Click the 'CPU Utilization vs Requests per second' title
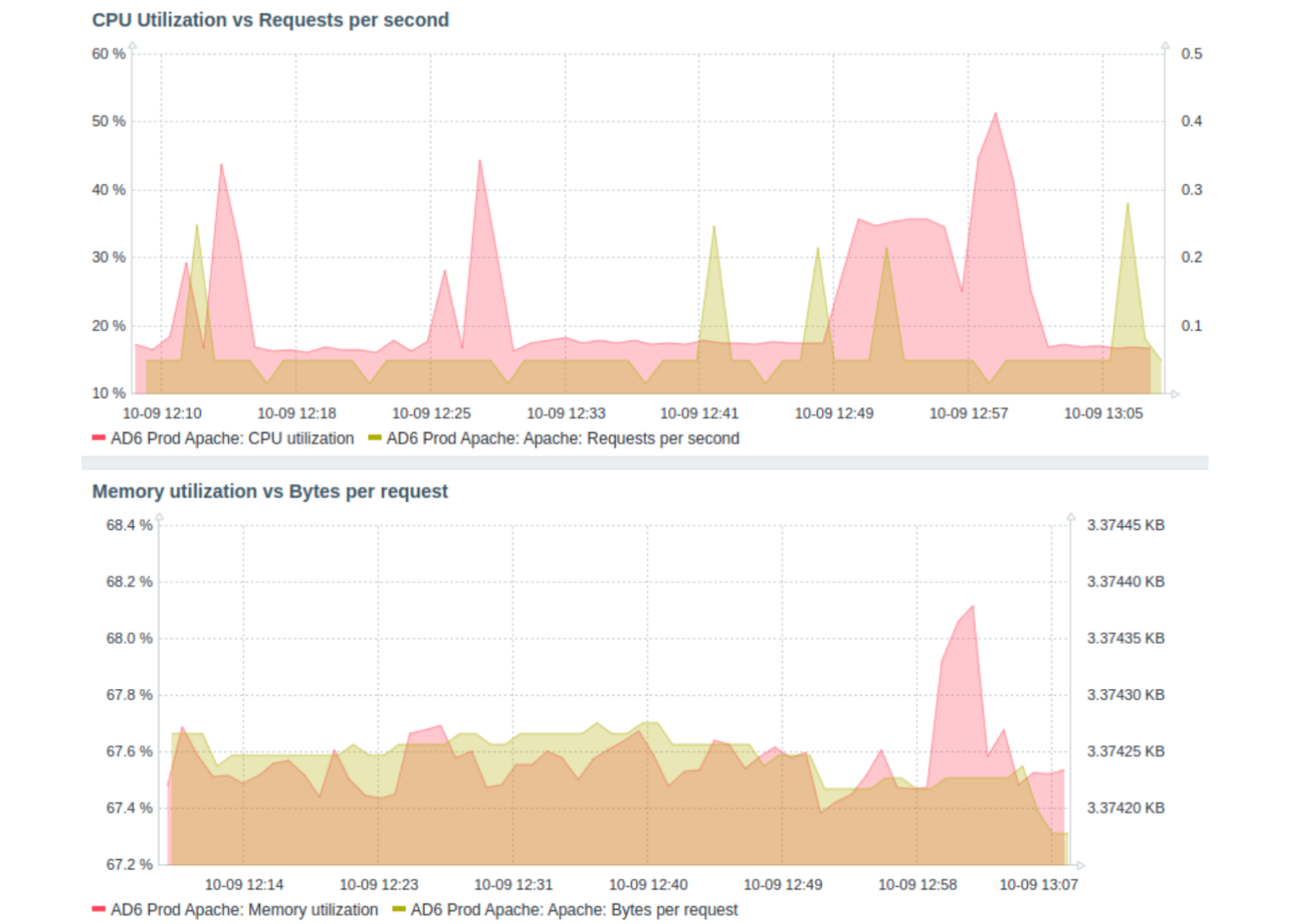 click(270, 20)
